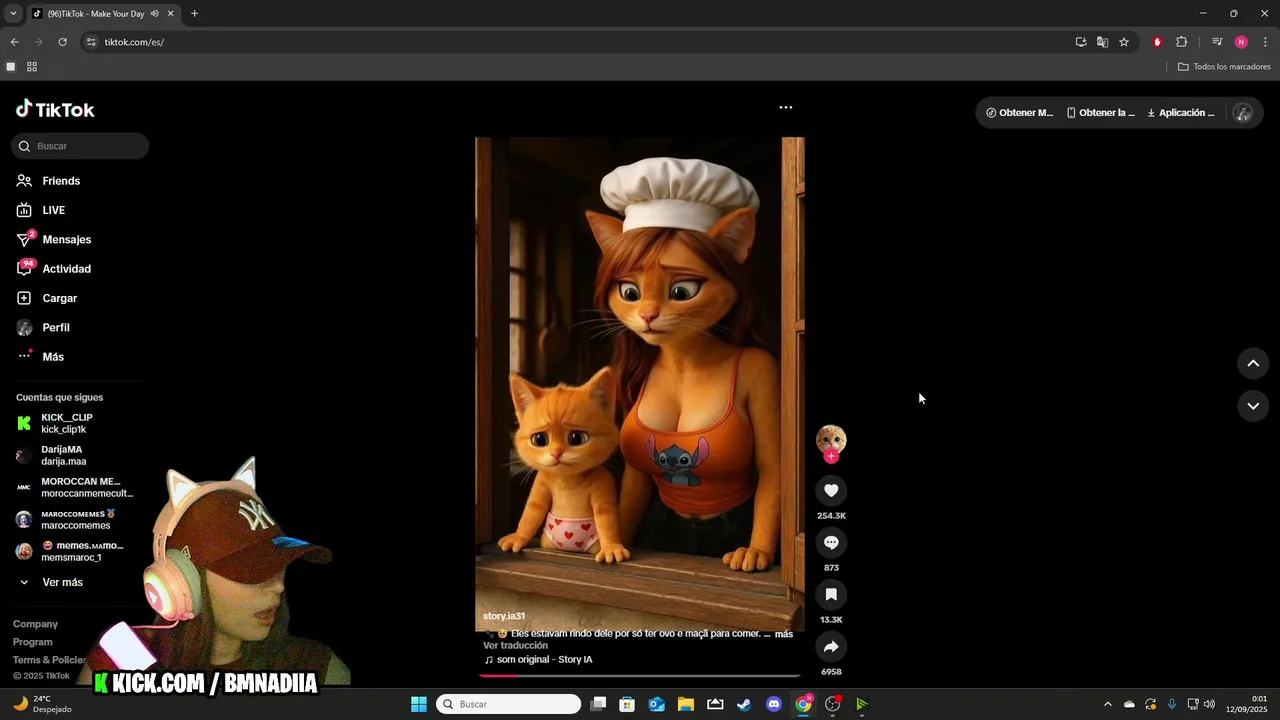Image resolution: width=1280 pixels, height=720 pixels.
Task: Go back in the browser
Action: point(14,42)
